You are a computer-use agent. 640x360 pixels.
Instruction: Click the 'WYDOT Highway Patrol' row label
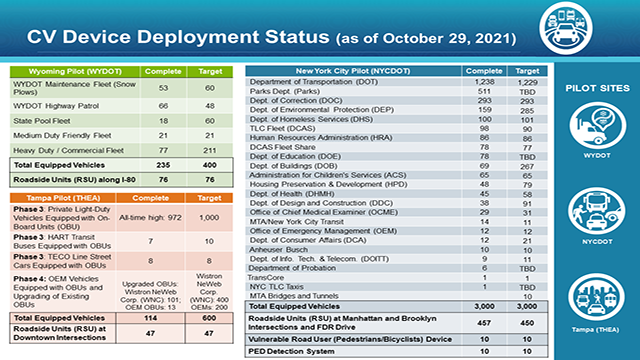56,106
